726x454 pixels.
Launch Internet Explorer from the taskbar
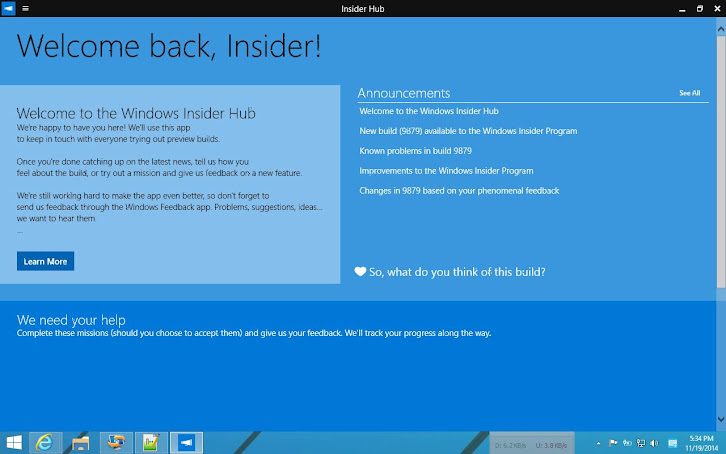pyautogui.click(x=45, y=443)
